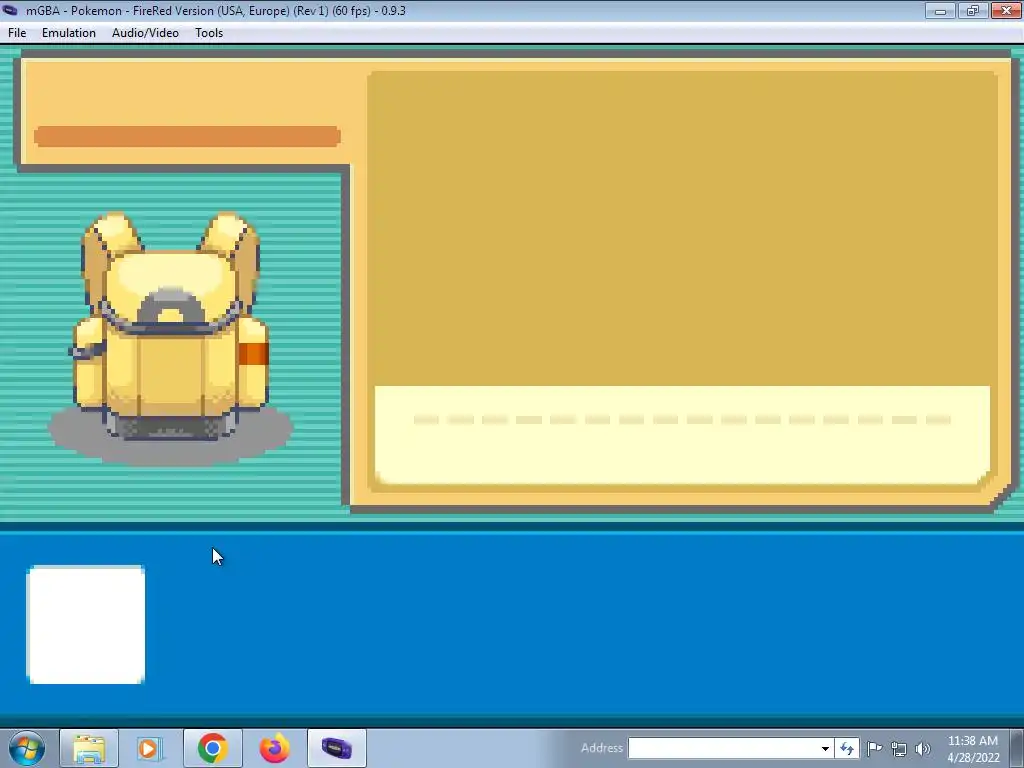Screen dimensions: 1024x768
Task: Expand the Address bar dropdown arrow
Action: pyautogui.click(x=825, y=748)
